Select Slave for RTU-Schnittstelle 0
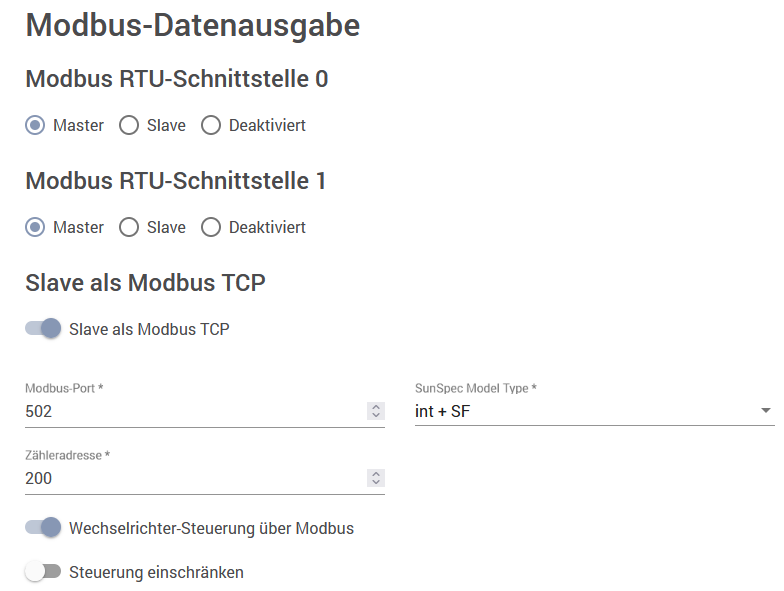This screenshot has width=784, height=591. click(129, 125)
